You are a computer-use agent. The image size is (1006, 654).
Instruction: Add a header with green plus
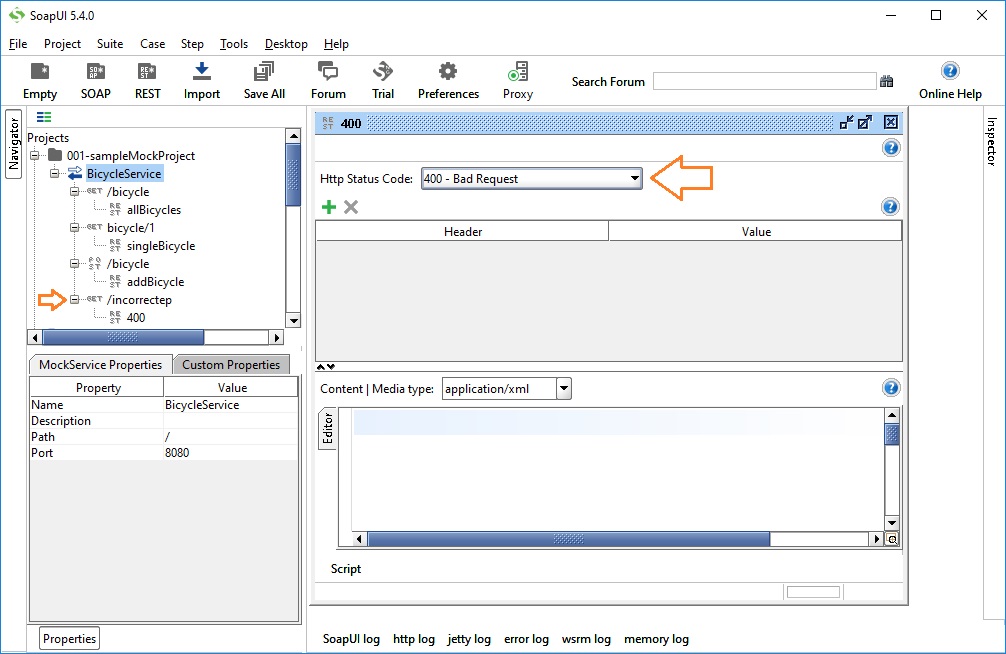[328, 207]
